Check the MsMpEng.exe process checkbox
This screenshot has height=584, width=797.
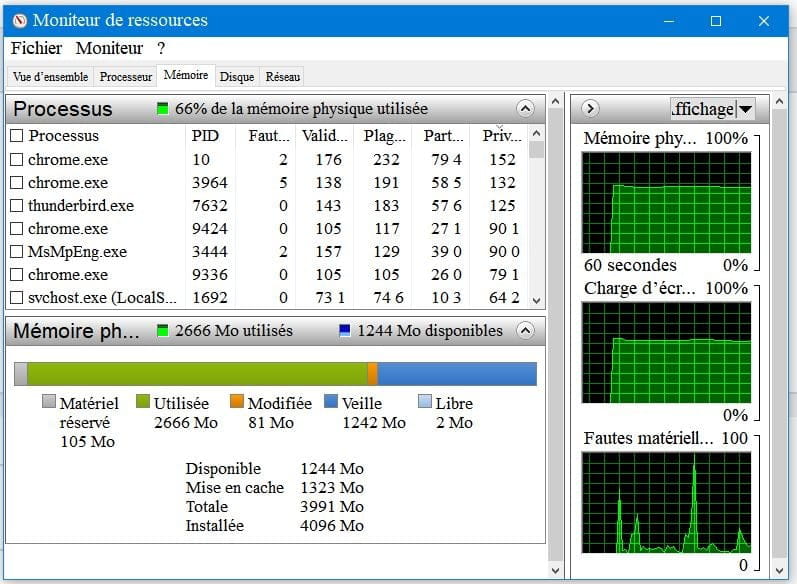tap(16, 252)
